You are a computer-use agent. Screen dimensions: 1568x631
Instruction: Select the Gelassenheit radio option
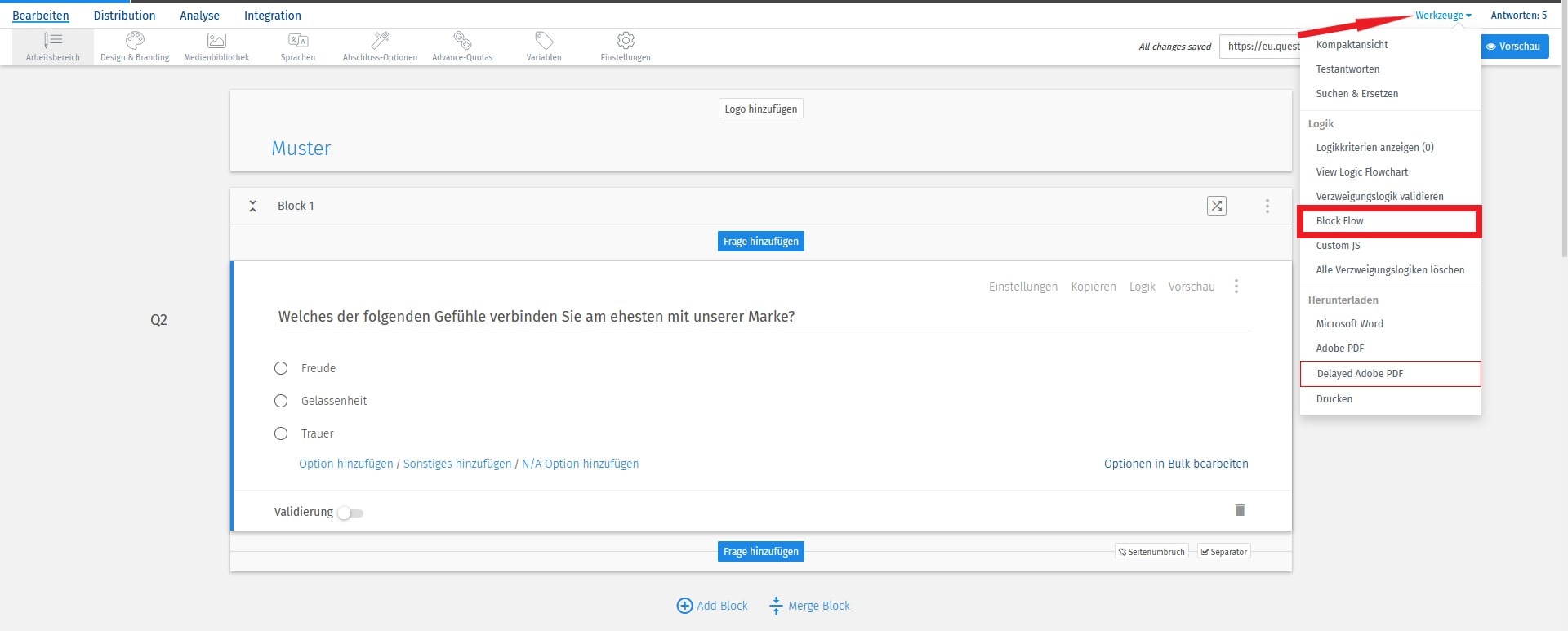coord(281,401)
